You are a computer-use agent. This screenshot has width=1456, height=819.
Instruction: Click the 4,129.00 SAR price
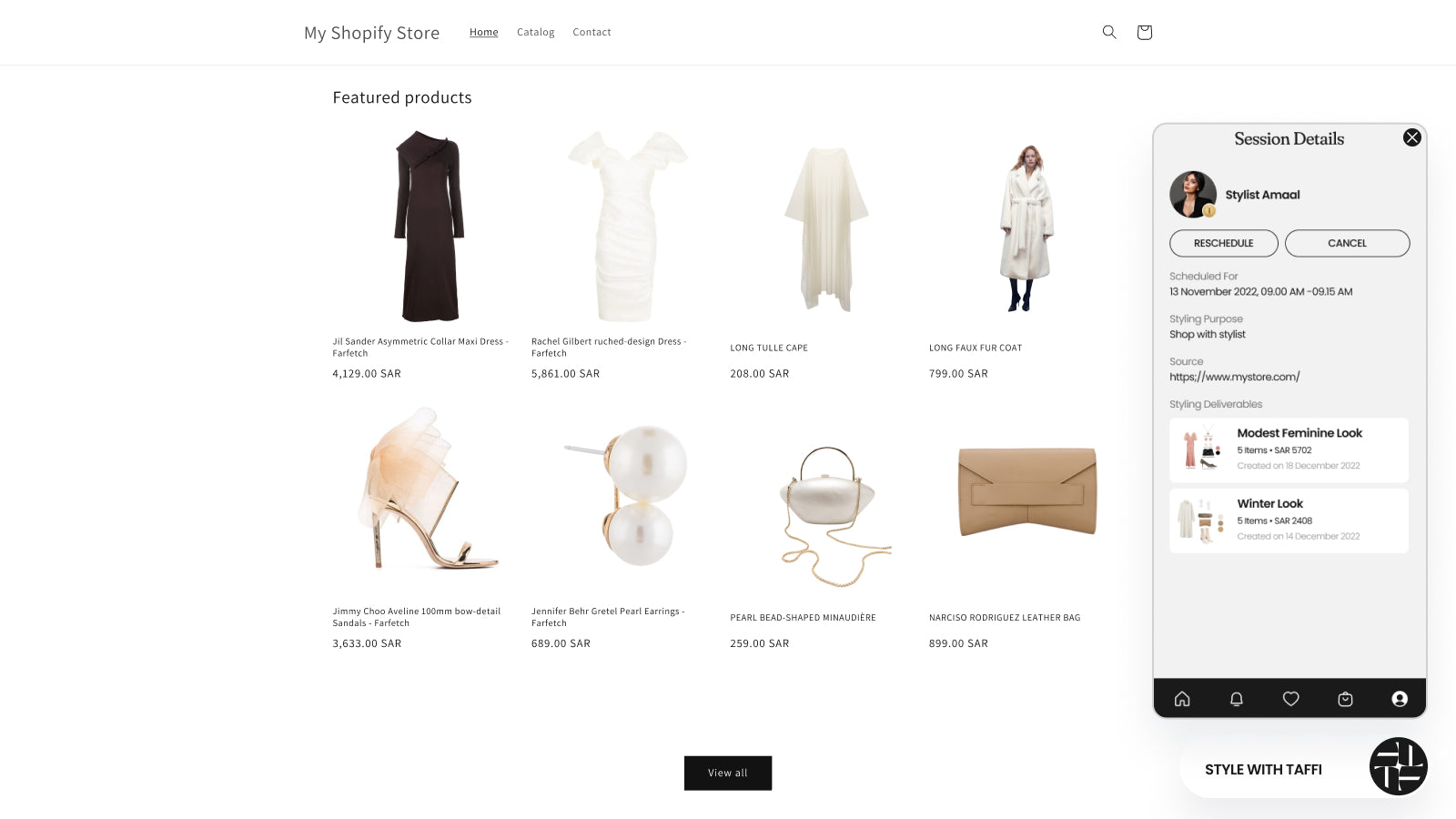(367, 374)
